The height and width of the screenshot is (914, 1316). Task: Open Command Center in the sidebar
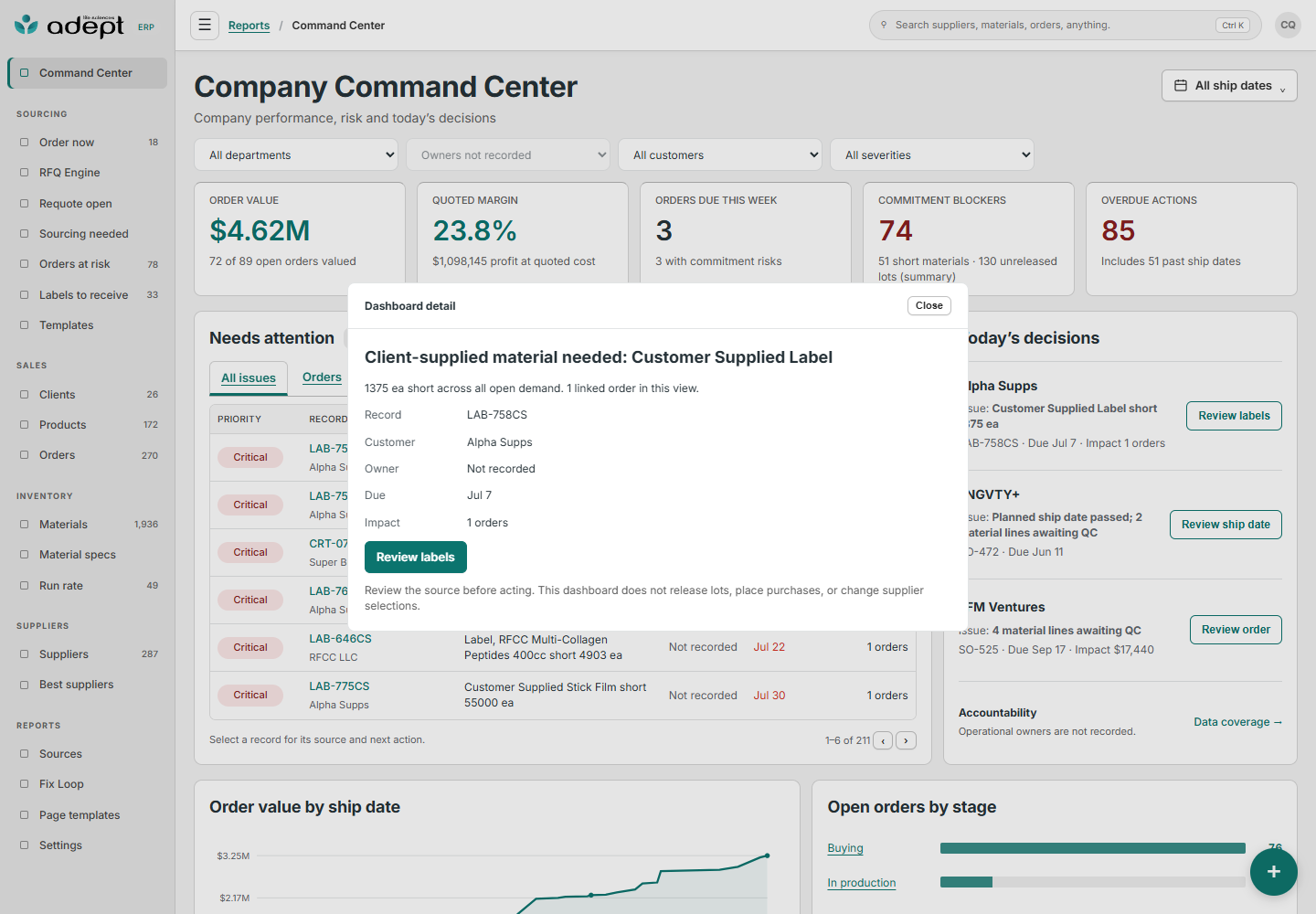click(x=88, y=73)
